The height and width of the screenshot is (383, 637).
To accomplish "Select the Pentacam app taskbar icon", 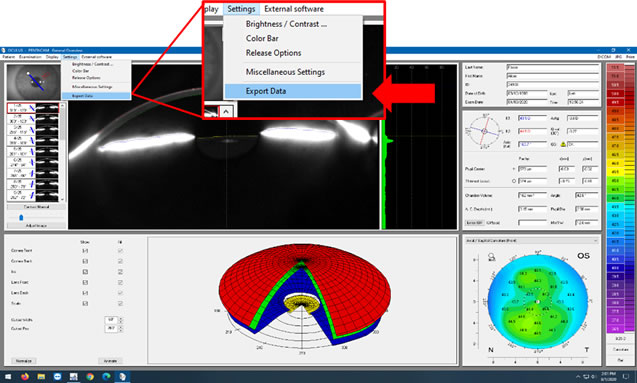I will [x=122, y=377].
